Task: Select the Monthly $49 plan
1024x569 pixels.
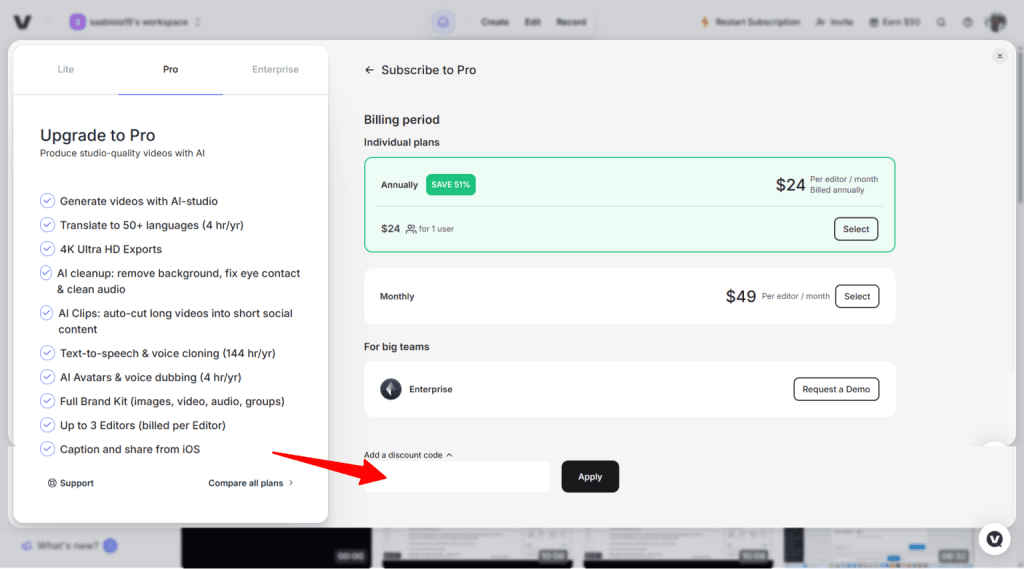Action: coord(857,296)
